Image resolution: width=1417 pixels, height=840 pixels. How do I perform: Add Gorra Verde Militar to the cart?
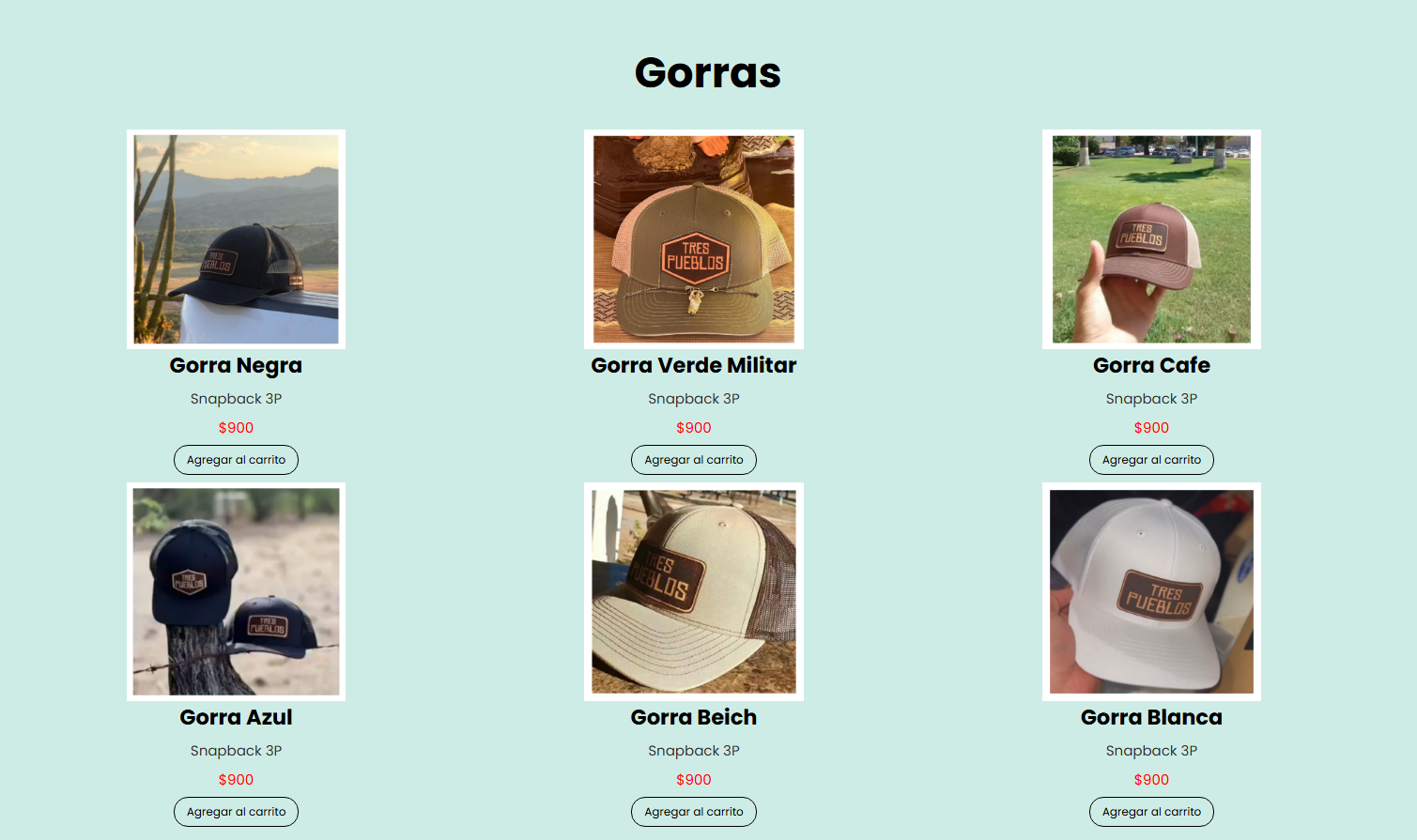pos(694,460)
